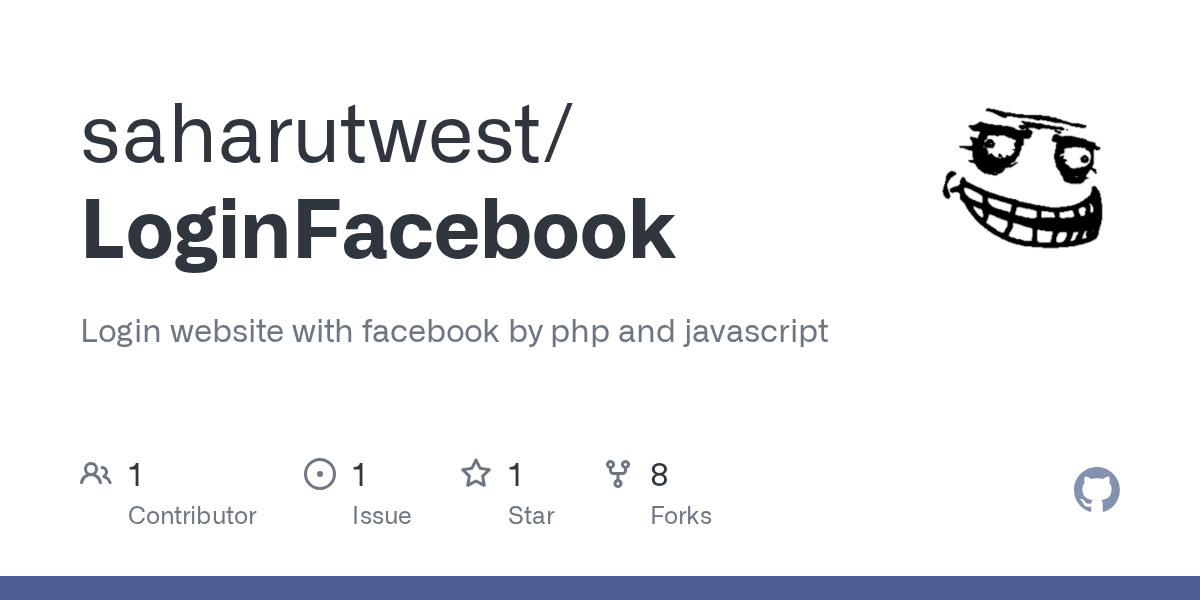
Task: Click the fork count 8
Action: pos(659,475)
